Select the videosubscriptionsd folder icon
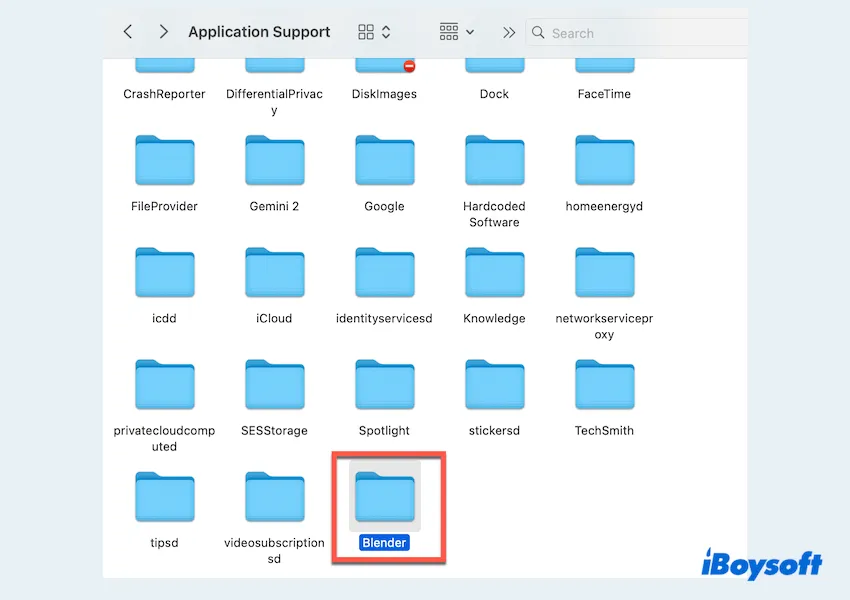Image resolution: width=850 pixels, height=600 pixels. [275, 497]
